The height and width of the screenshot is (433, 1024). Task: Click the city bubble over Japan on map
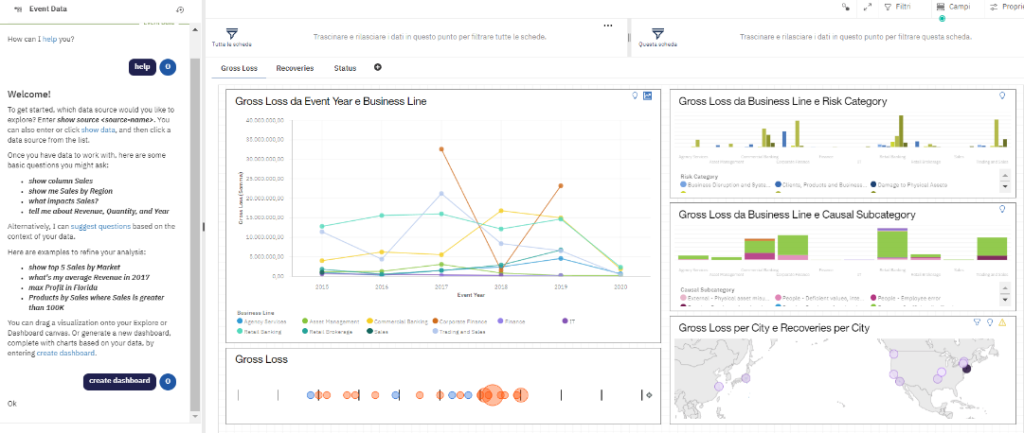click(x=745, y=378)
